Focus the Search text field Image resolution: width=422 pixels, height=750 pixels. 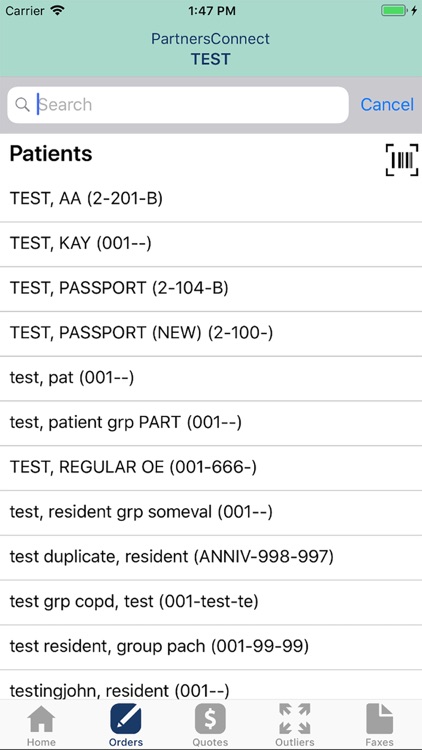178,105
